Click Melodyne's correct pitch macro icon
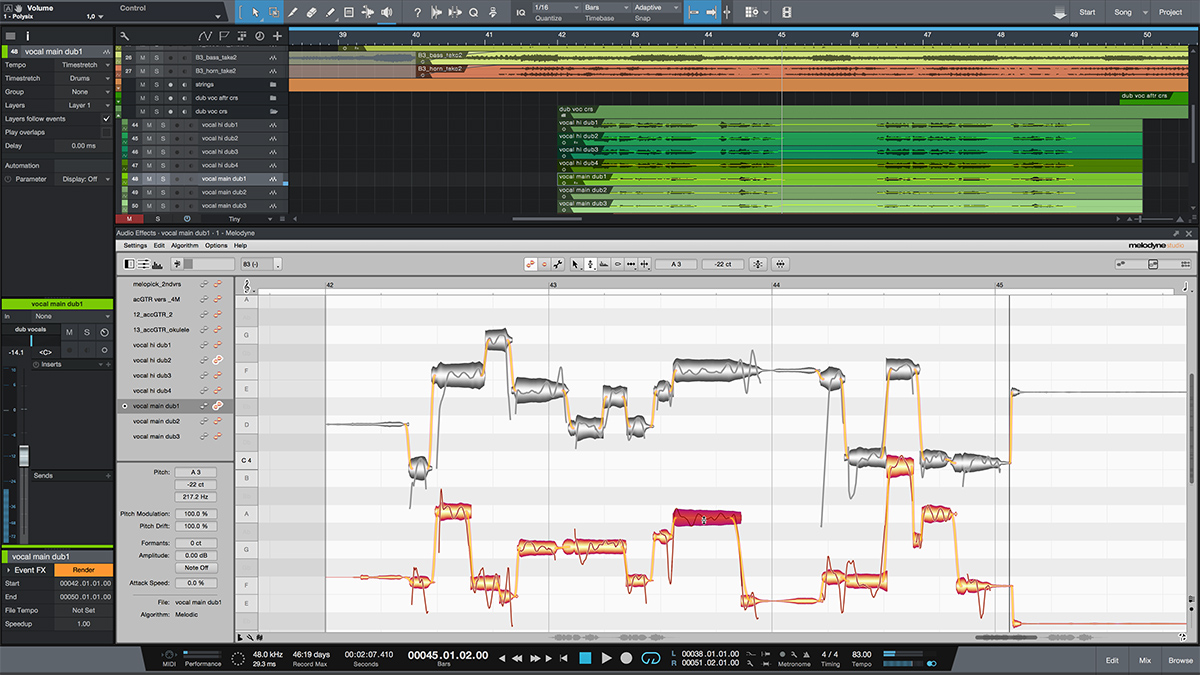 [757, 264]
